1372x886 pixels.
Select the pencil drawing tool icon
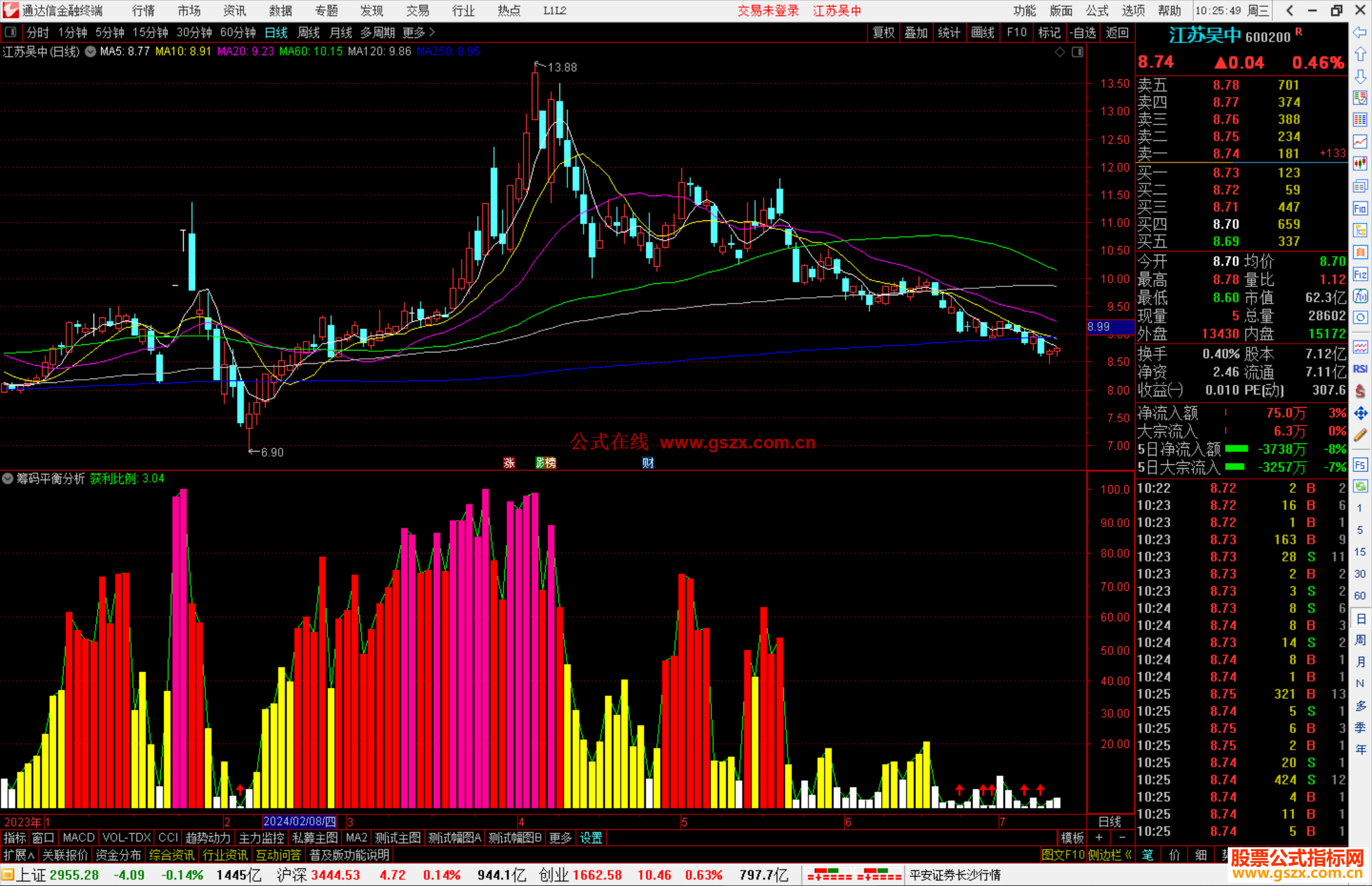1360,435
